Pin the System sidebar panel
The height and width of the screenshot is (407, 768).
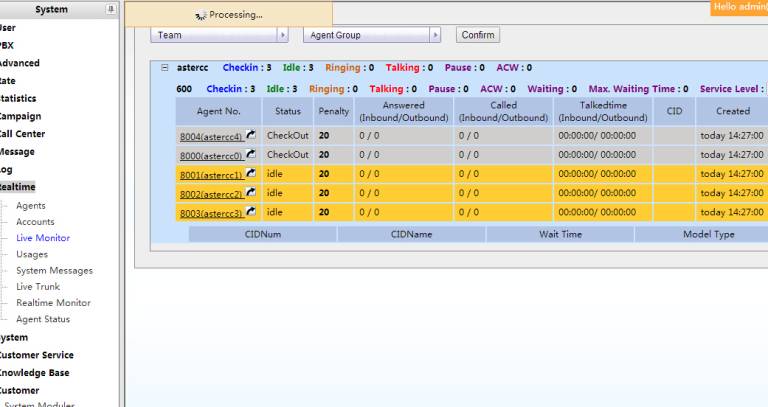(x=110, y=9)
